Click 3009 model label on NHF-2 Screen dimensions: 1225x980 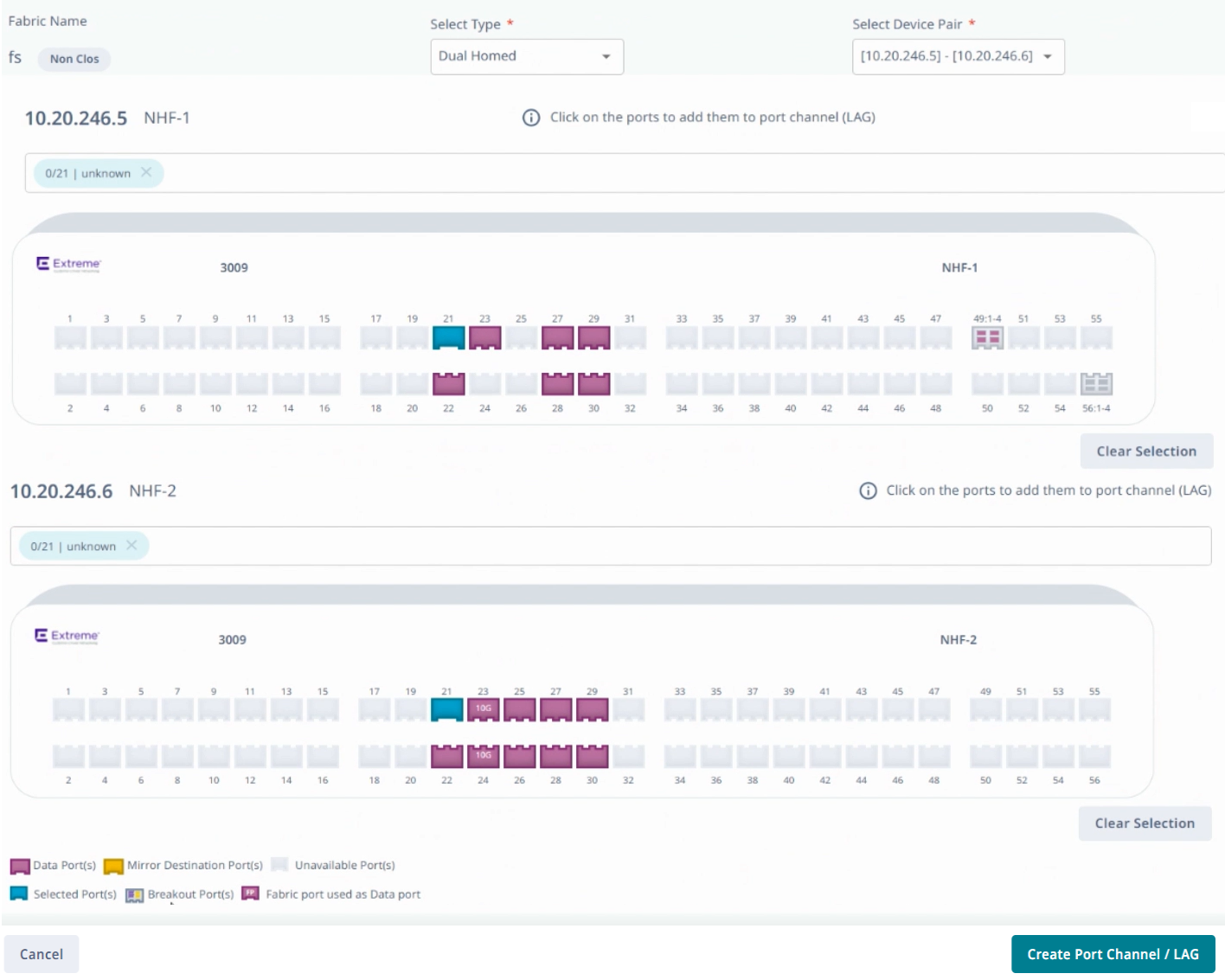pyautogui.click(x=232, y=639)
